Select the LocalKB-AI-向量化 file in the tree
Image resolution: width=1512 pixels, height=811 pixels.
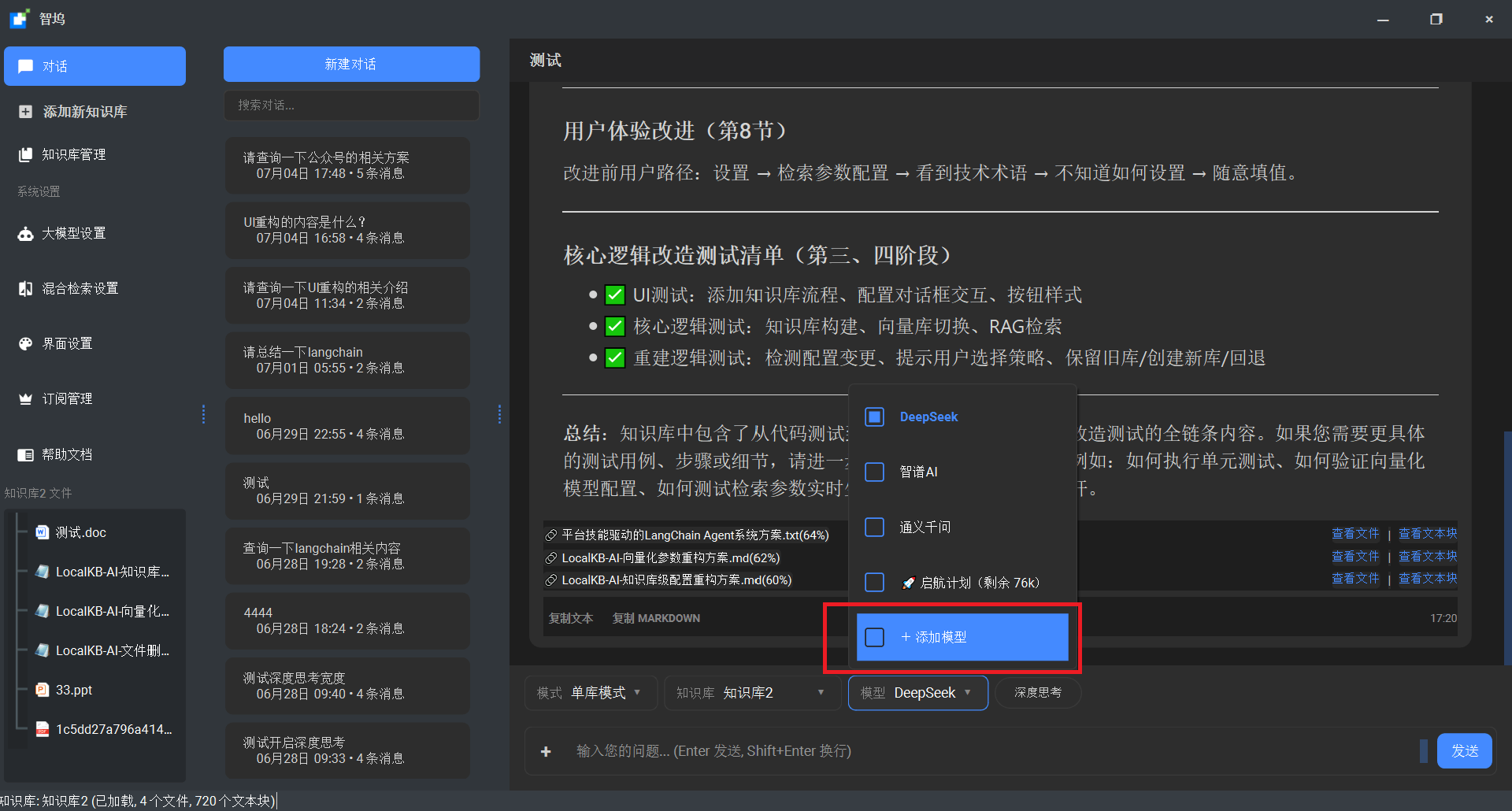coord(104,611)
